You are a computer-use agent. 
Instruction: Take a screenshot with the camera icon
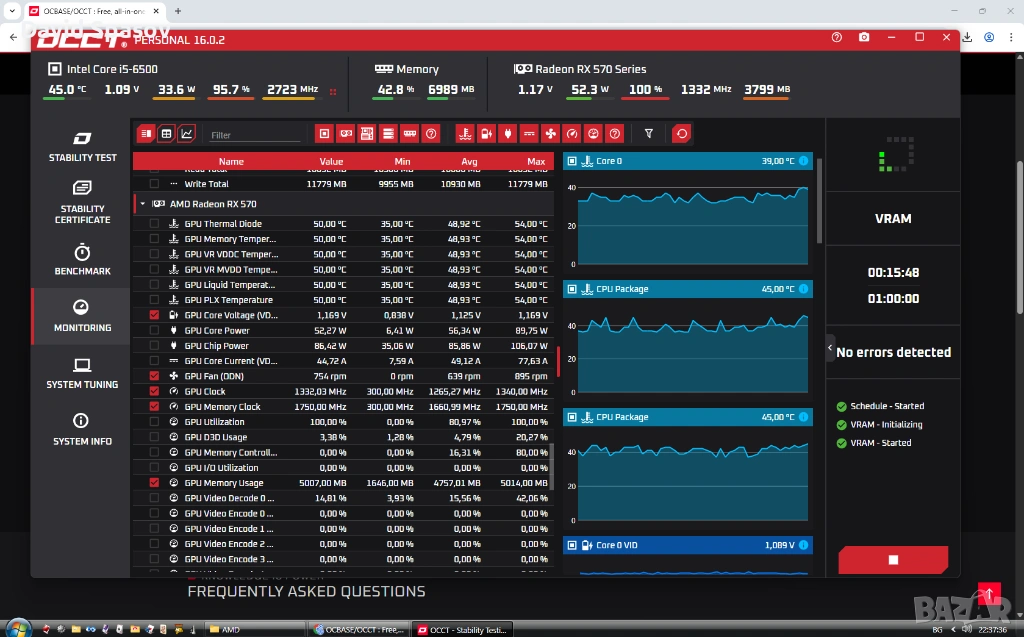864,37
